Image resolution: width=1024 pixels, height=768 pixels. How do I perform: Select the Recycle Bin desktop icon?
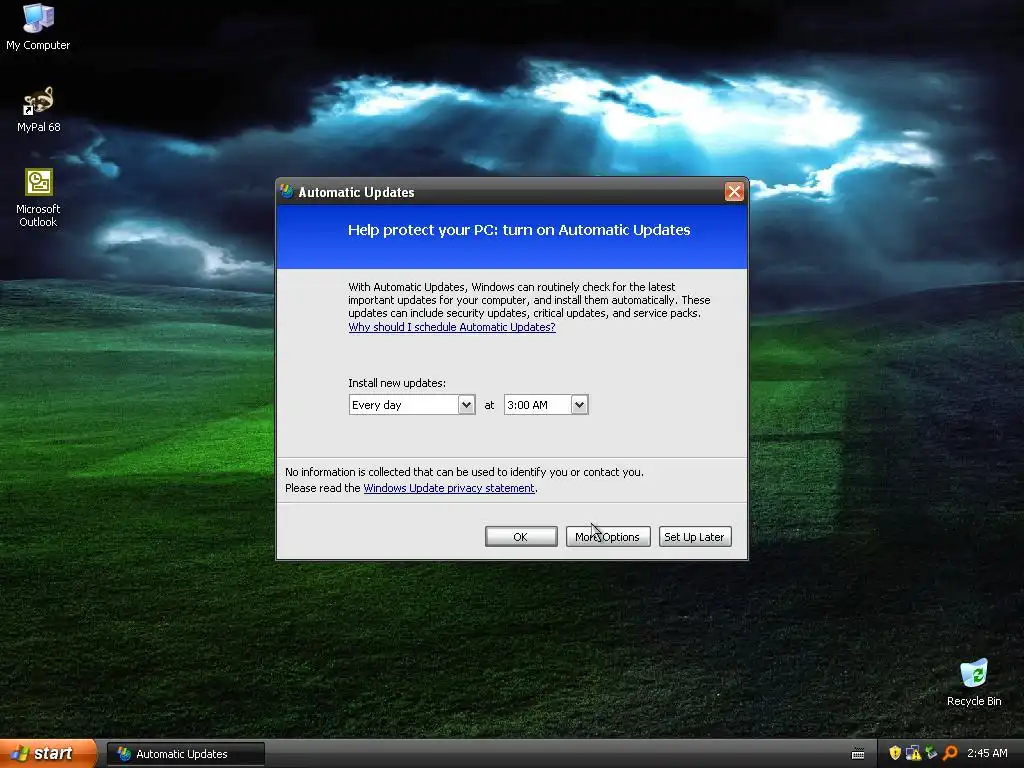pos(974,683)
